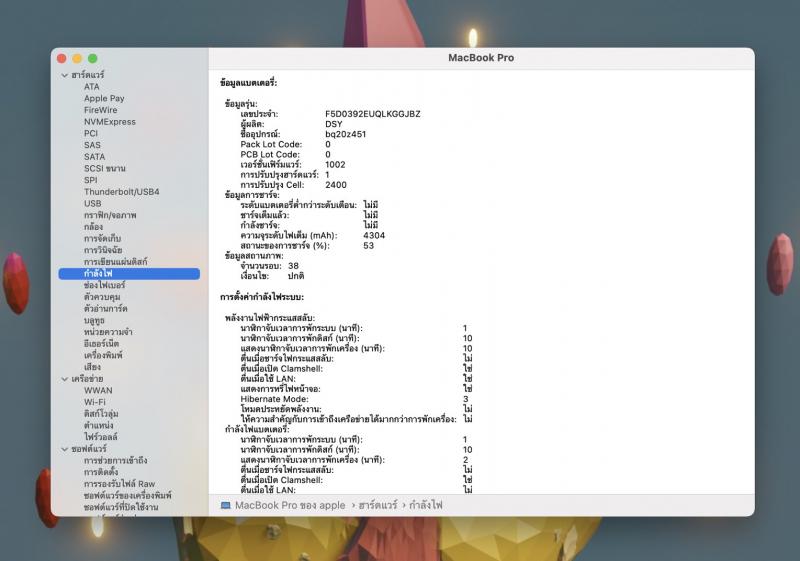Click the PCB Lot Code label
Screen dimensions: 800x561
click(x=270, y=155)
